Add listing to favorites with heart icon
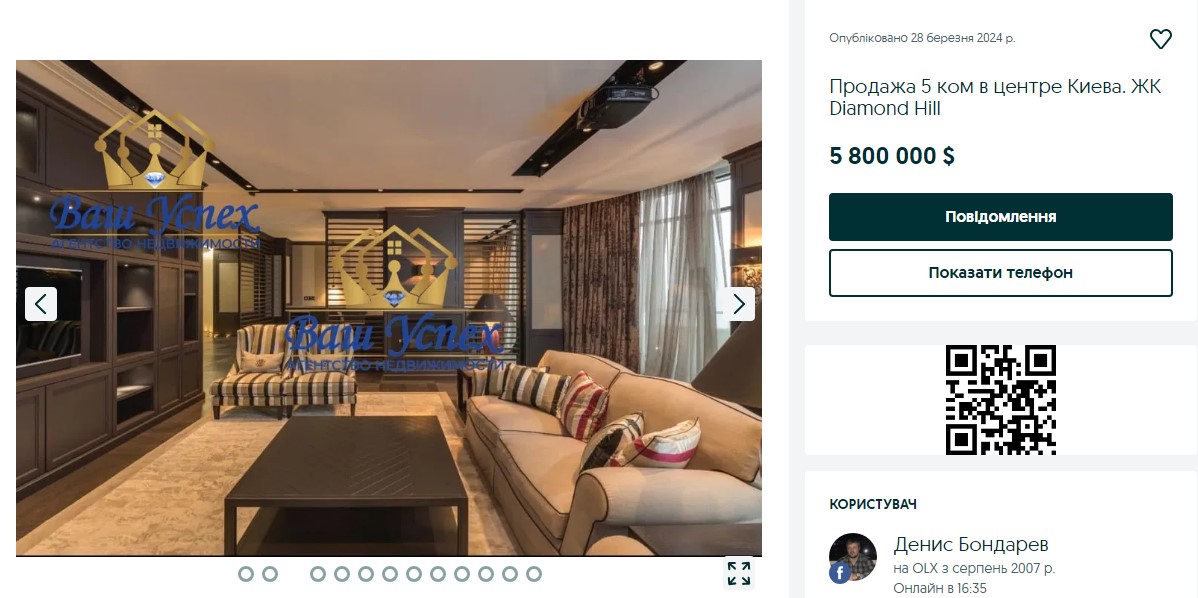This screenshot has height=598, width=1198. 1161,39
